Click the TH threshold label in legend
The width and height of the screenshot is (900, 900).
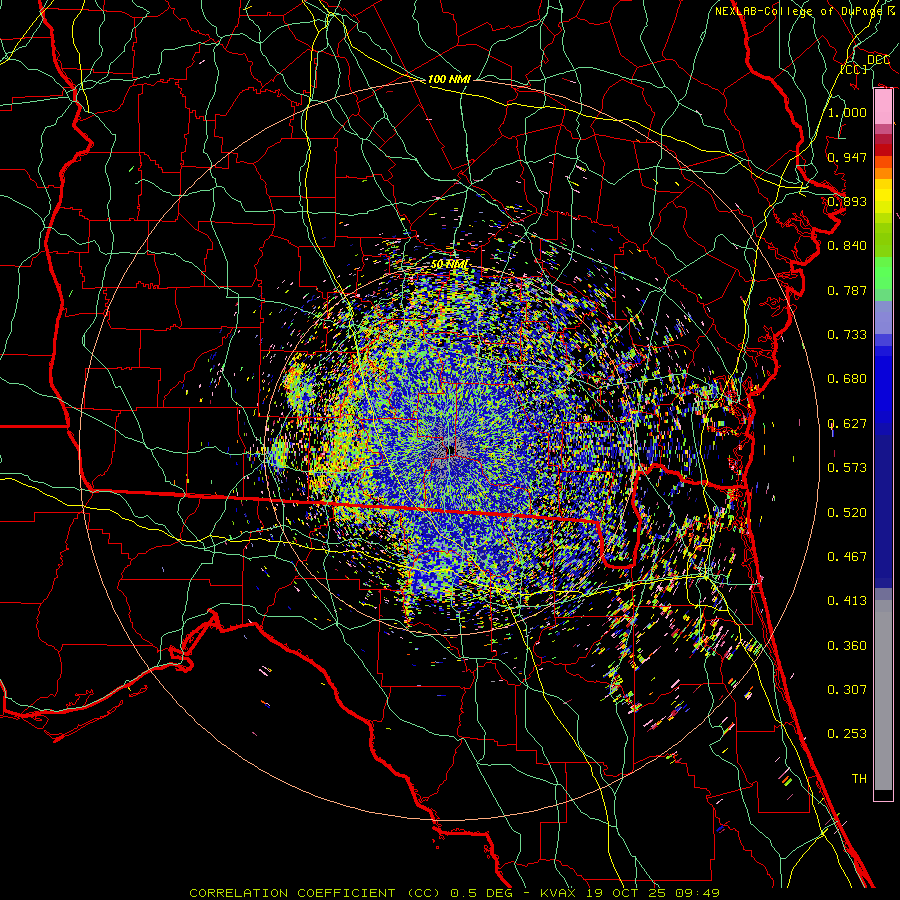[x=859, y=779]
